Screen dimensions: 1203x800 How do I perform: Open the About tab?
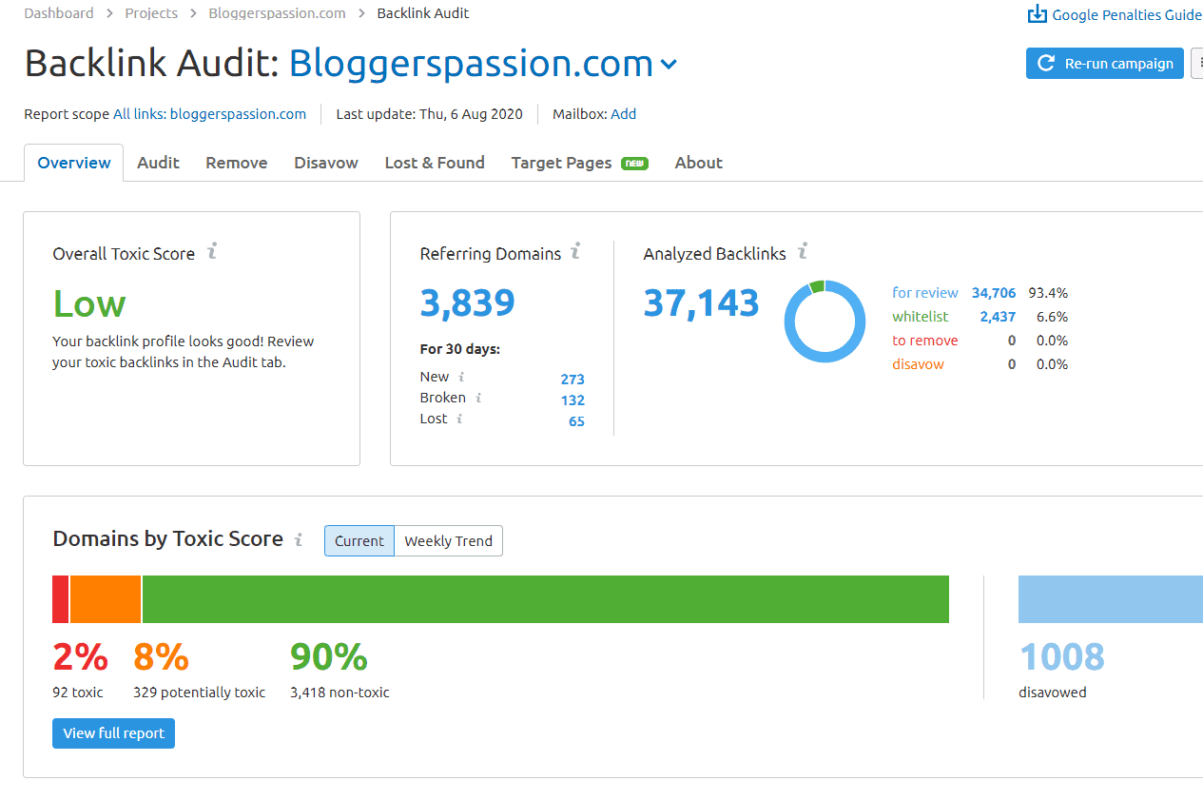tap(698, 163)
